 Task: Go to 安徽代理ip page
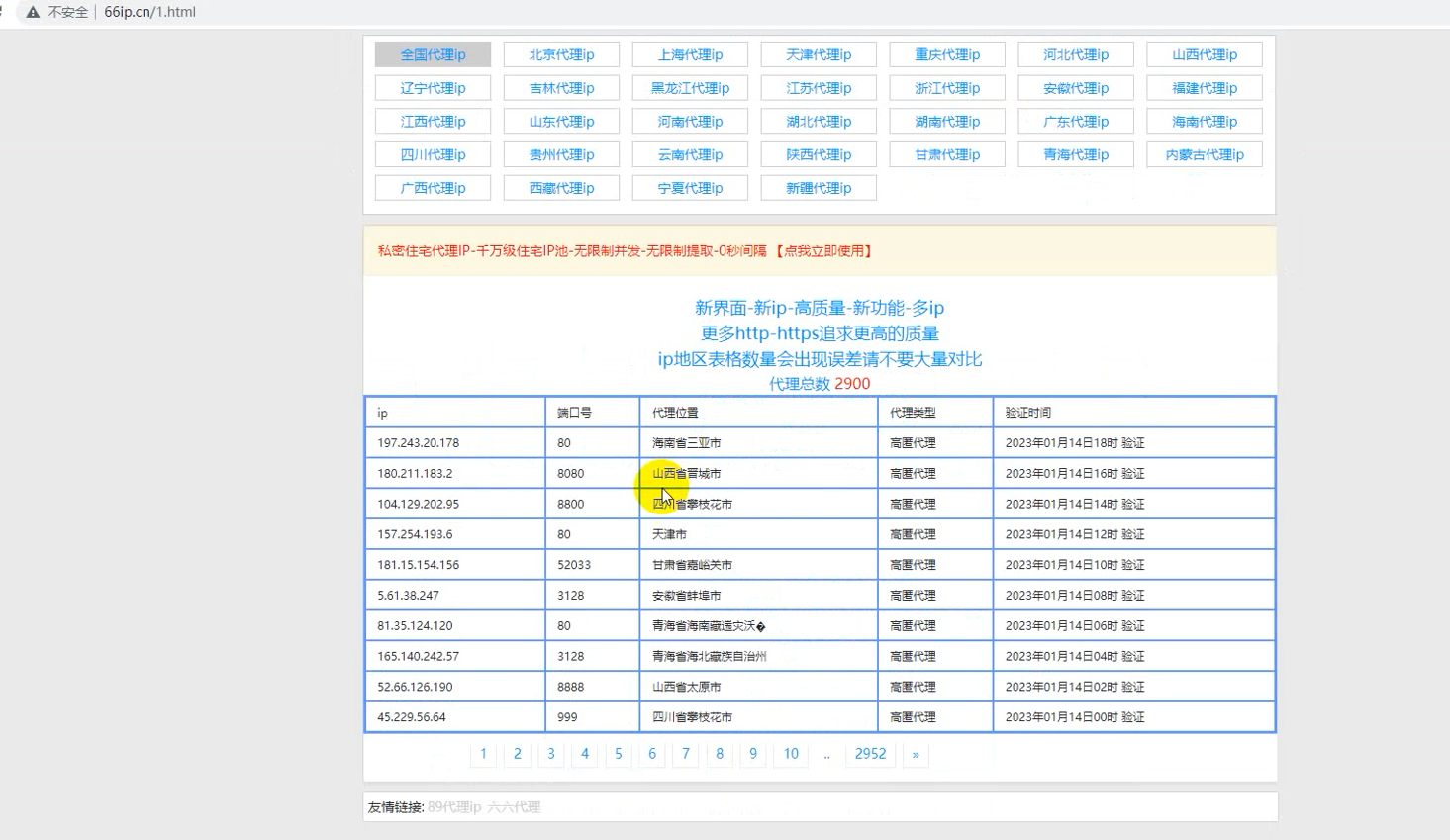click(x=1076, y=88)
